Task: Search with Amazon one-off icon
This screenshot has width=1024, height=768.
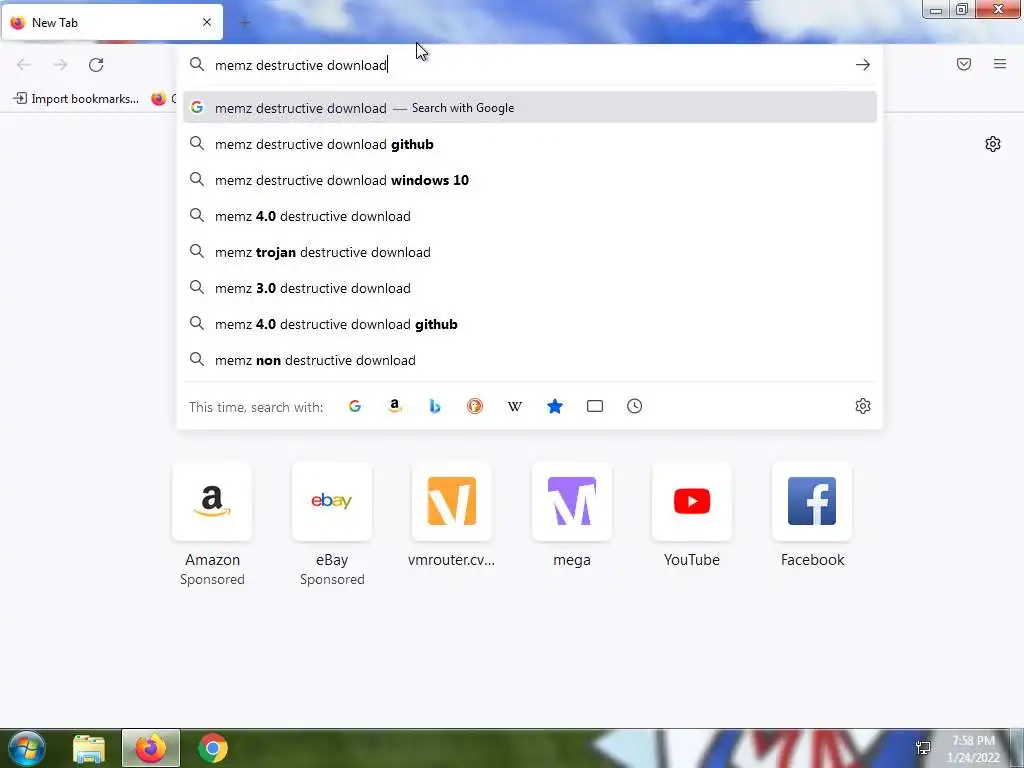Action: (394, 406)
